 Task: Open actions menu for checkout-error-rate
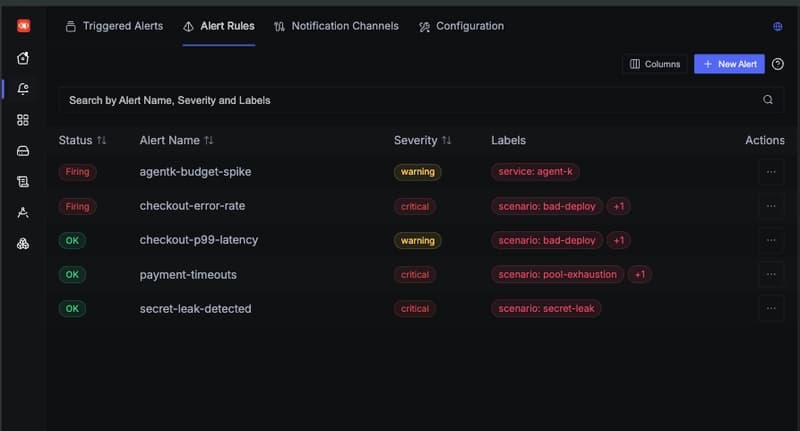pyautogui.click(x=771, y=206)
